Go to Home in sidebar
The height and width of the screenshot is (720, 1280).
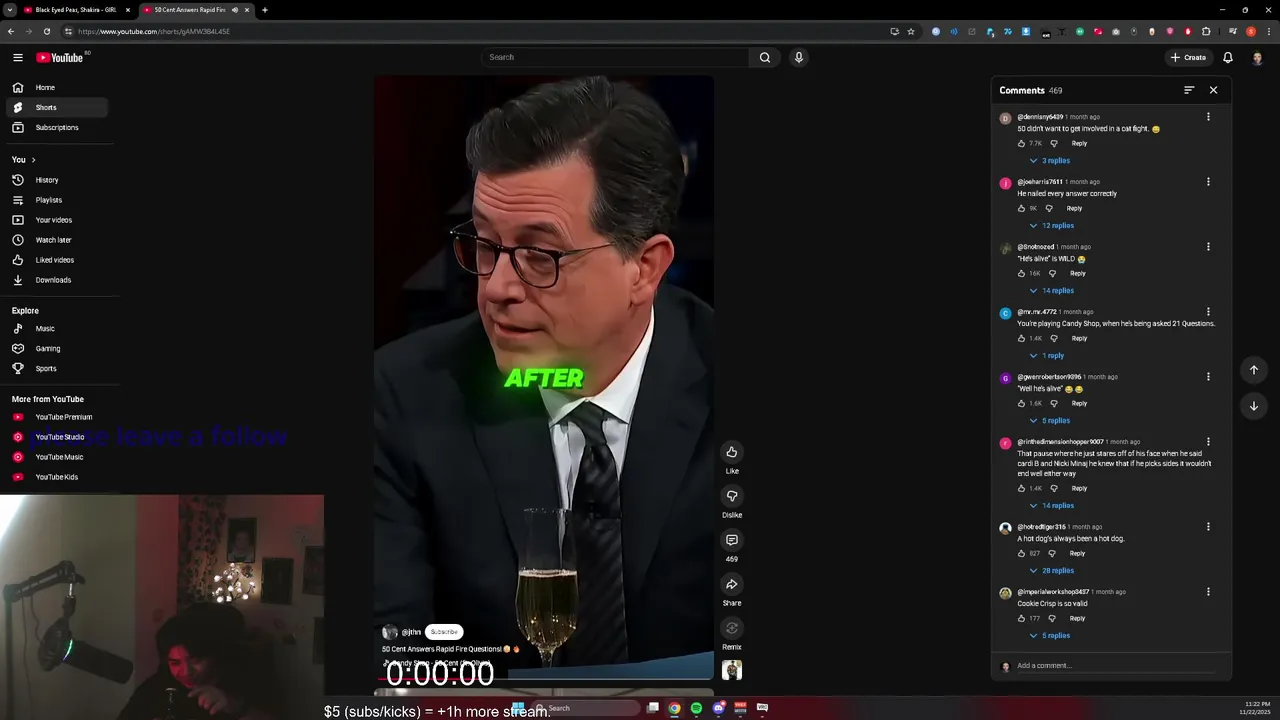coord(56,87)
